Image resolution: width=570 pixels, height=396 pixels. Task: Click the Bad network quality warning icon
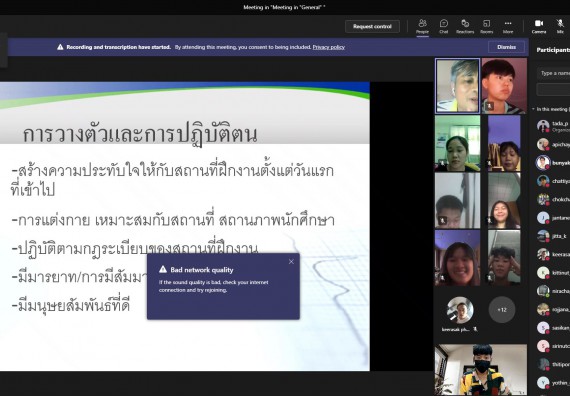point(163,269)
